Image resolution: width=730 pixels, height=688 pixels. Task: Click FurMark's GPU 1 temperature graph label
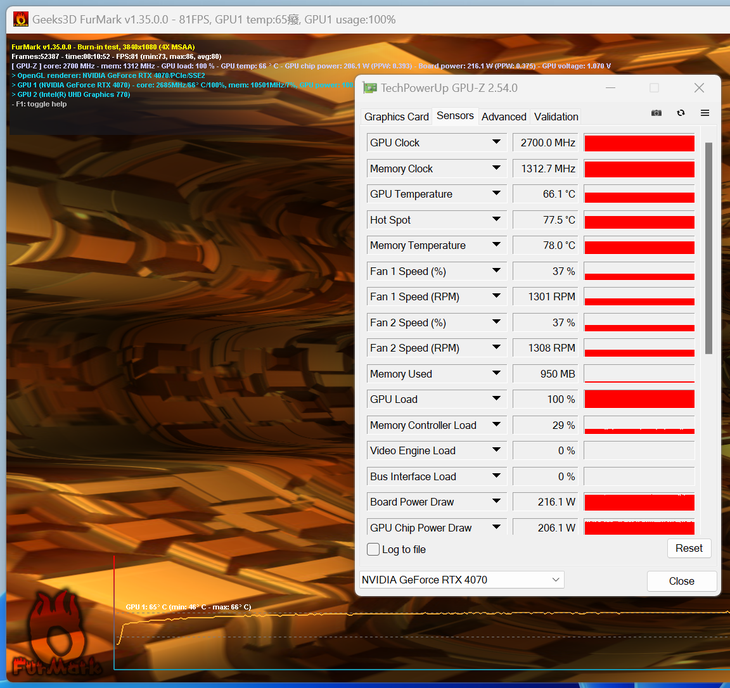[x=189, y=607]
